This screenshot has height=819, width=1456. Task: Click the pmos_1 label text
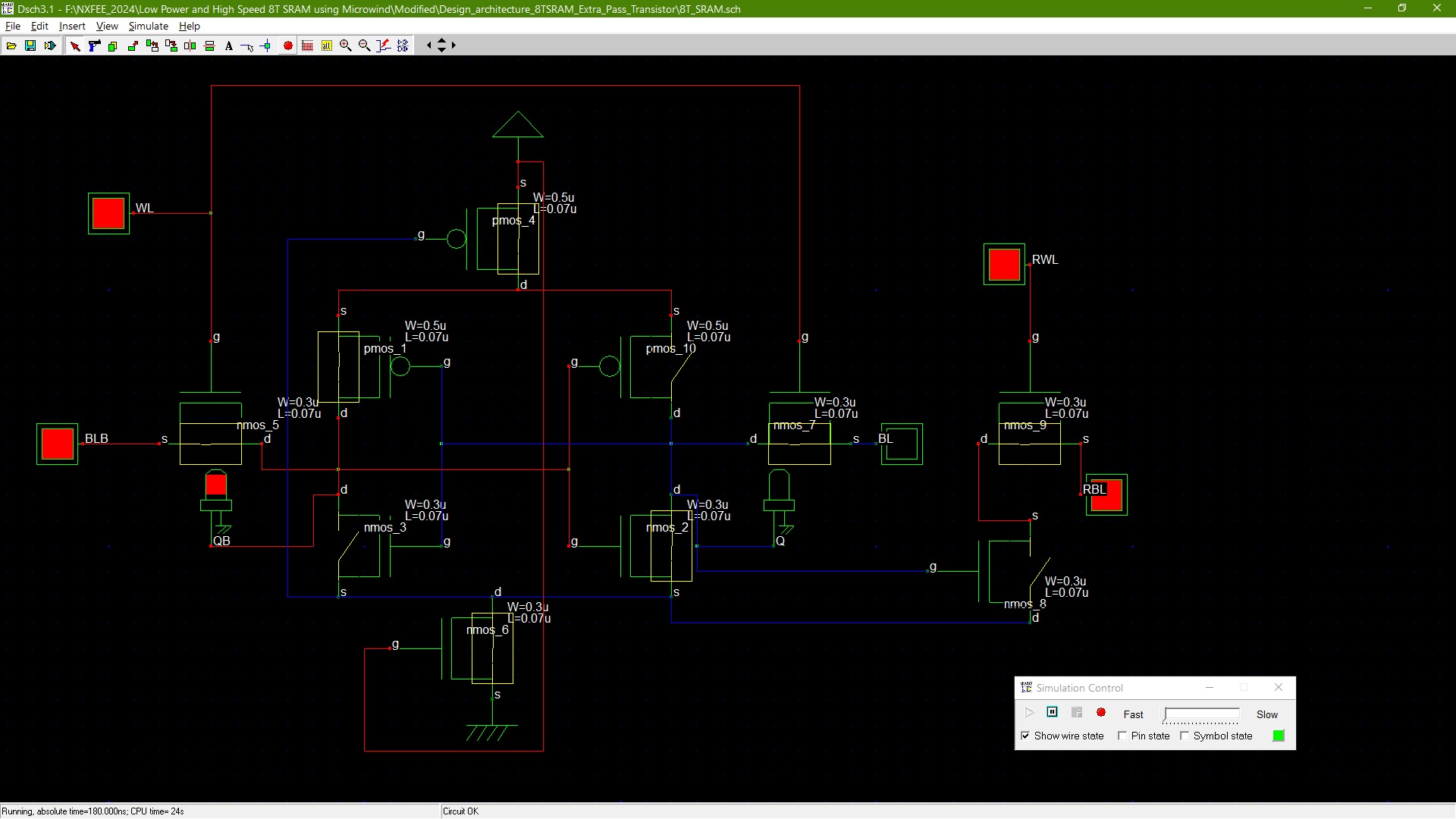tap(385, 349)
